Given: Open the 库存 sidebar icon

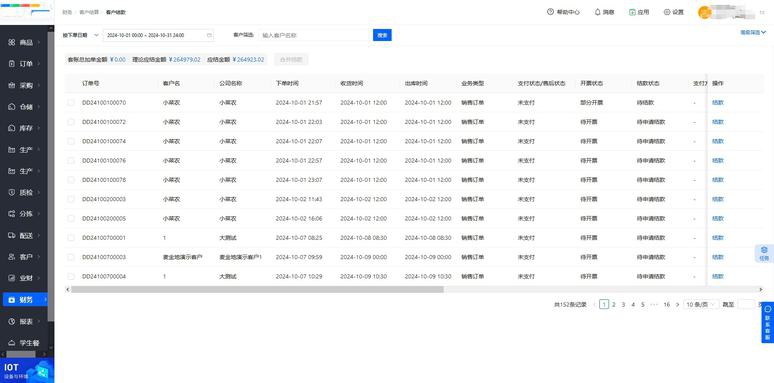Looking at the screenshot, I should [x=12, y=128].
